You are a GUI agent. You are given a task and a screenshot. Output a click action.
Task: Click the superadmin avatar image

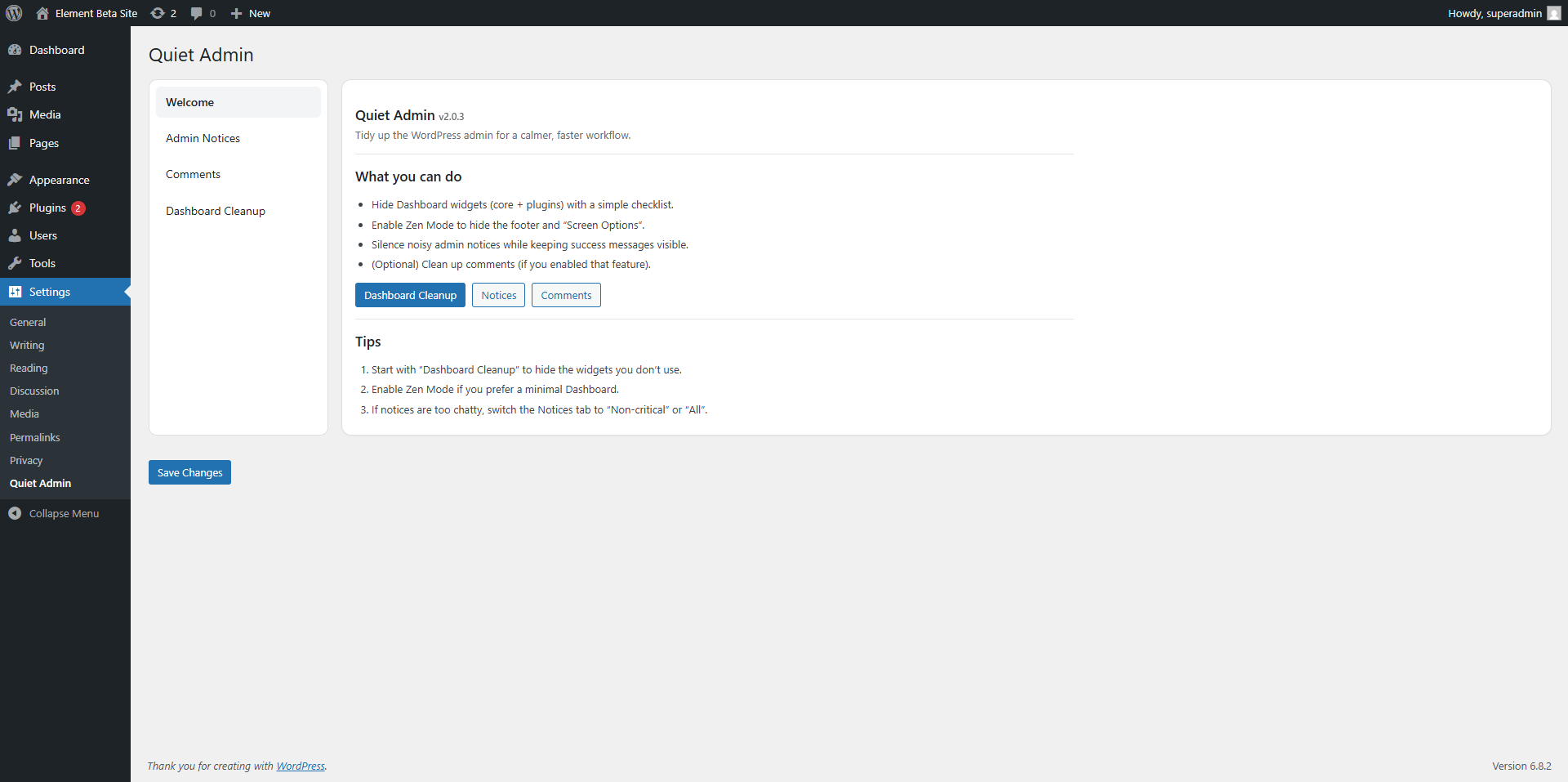coord(1553,13)
